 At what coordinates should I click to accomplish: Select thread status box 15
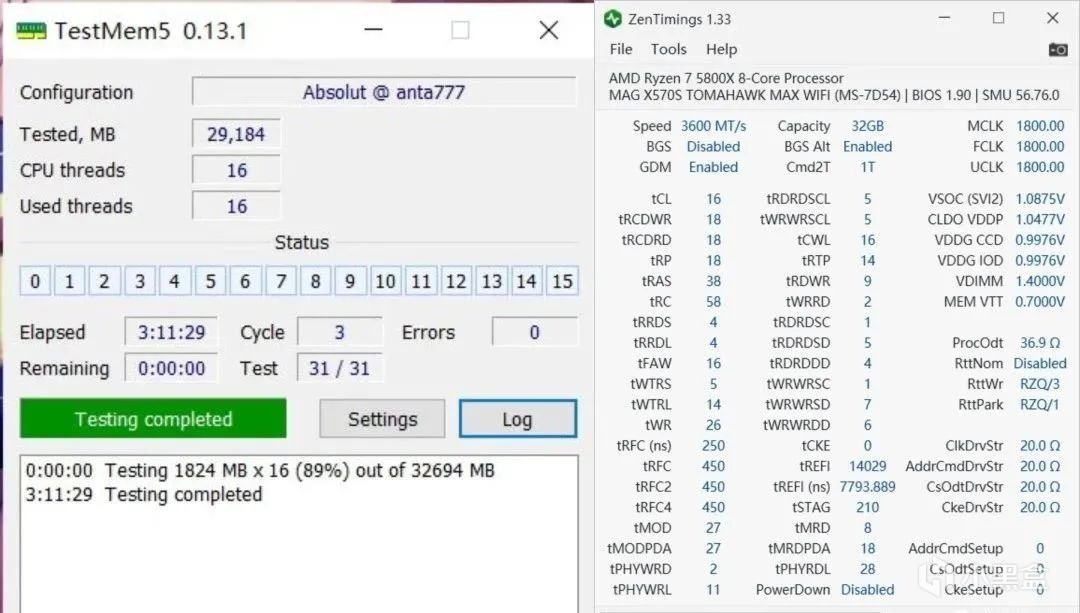[x=562, y=281]
